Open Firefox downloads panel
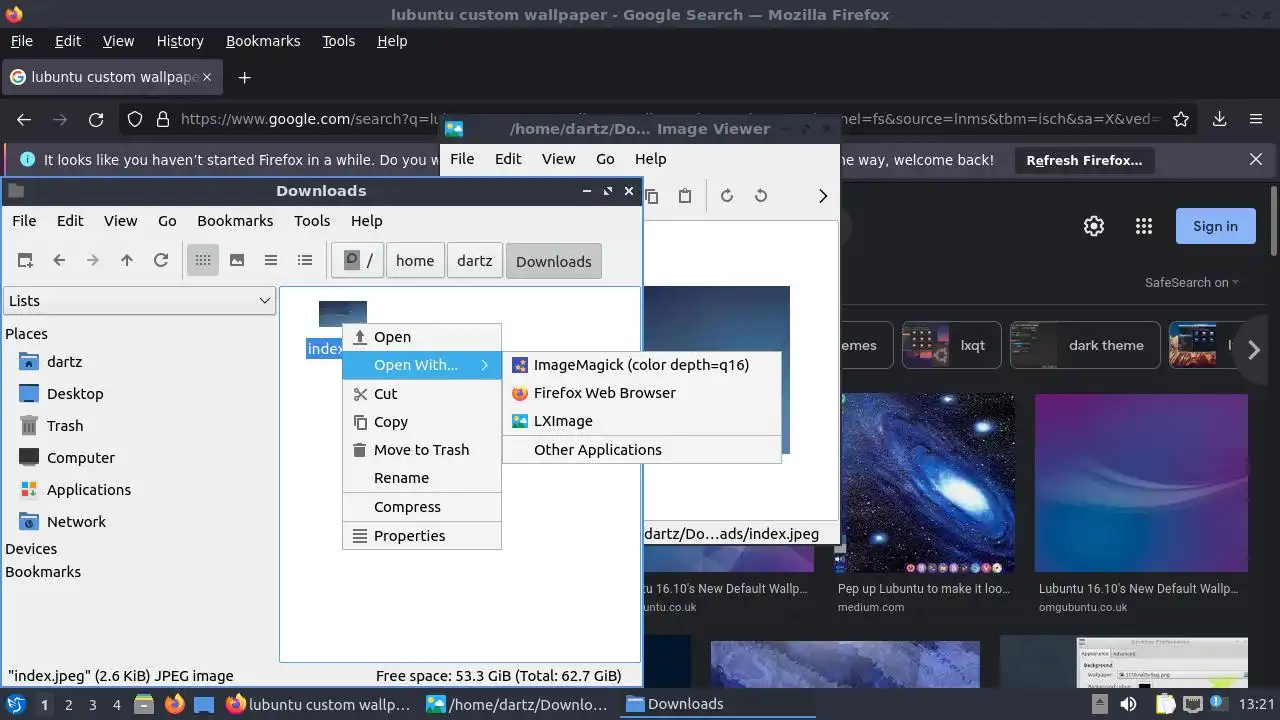This screenshot has height=720, width=1280. pos(1219,119)
